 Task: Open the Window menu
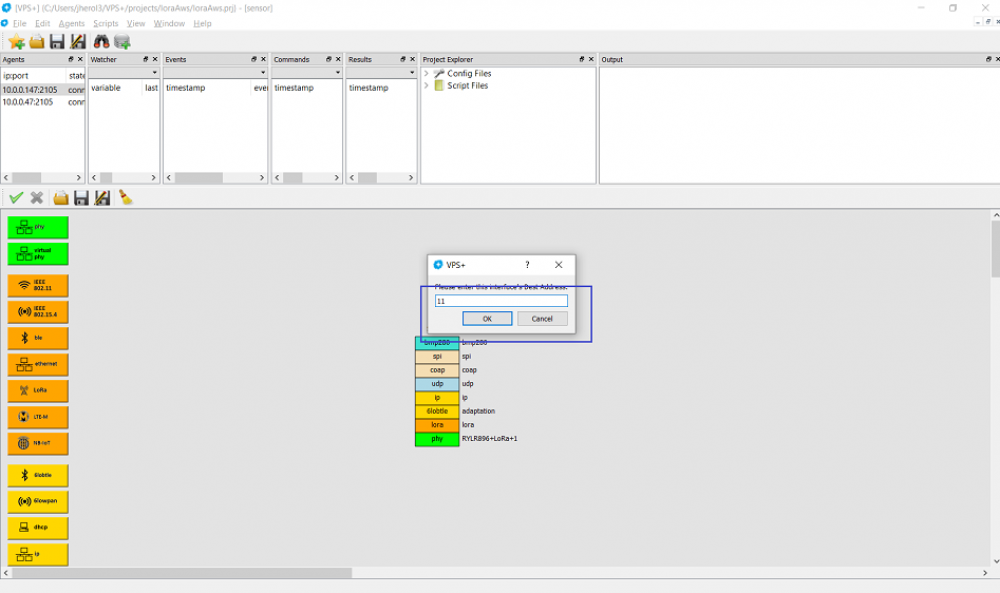click(x=169, y=24)
